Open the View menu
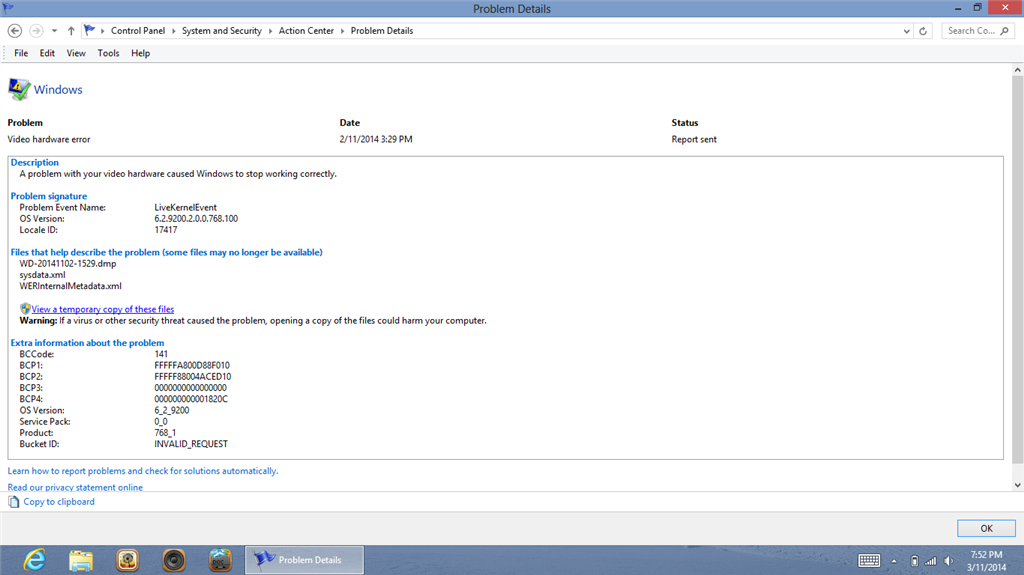1024x575 pixels. point(76,53)
